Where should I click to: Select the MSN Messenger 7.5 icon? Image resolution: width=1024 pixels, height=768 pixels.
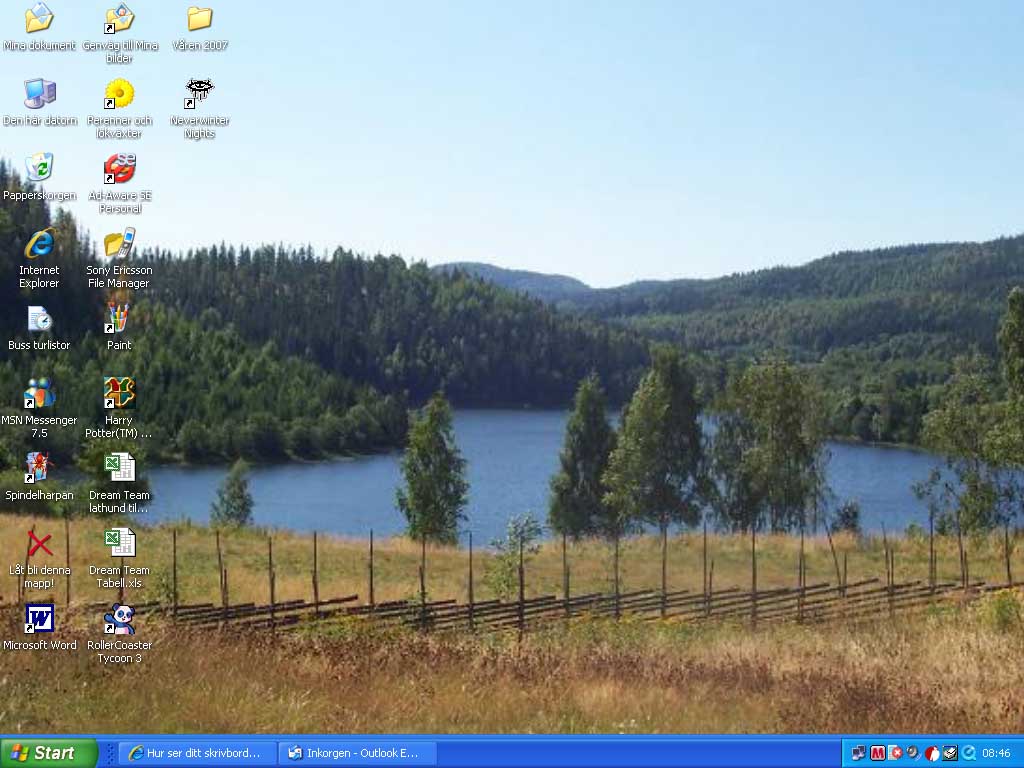(39, 393)
